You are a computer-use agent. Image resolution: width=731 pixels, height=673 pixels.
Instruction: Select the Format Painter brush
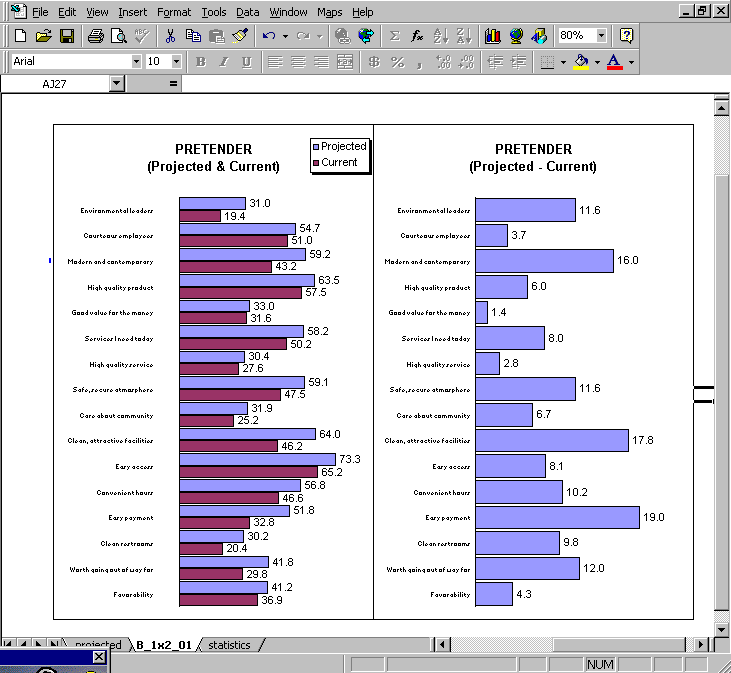pos(240,36)
